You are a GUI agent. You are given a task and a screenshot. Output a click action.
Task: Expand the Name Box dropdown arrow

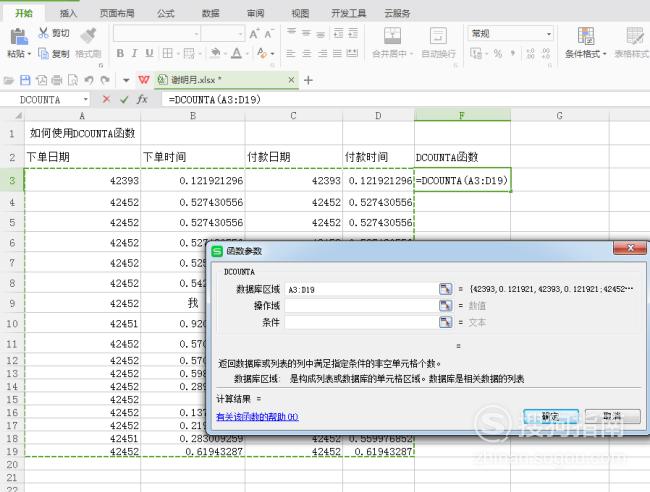[x=85, y=99]
